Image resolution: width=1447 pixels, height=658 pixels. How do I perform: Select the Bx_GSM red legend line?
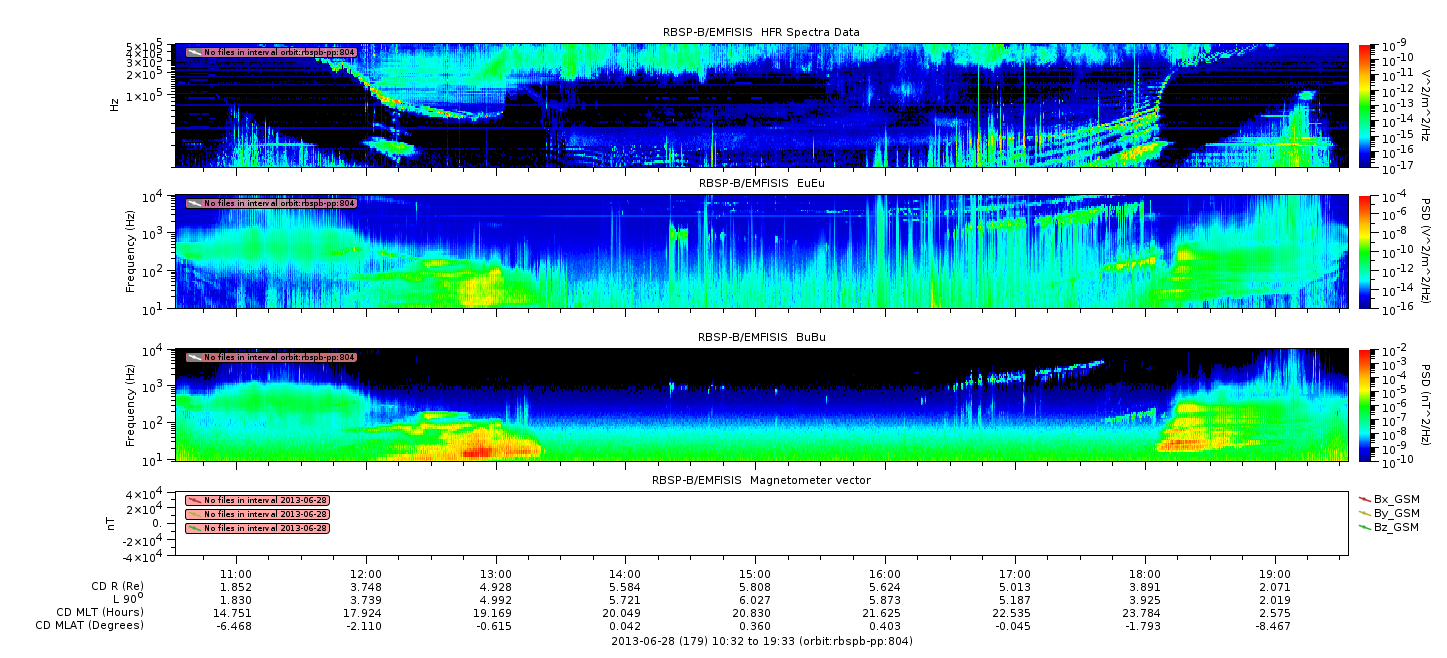1365,498
